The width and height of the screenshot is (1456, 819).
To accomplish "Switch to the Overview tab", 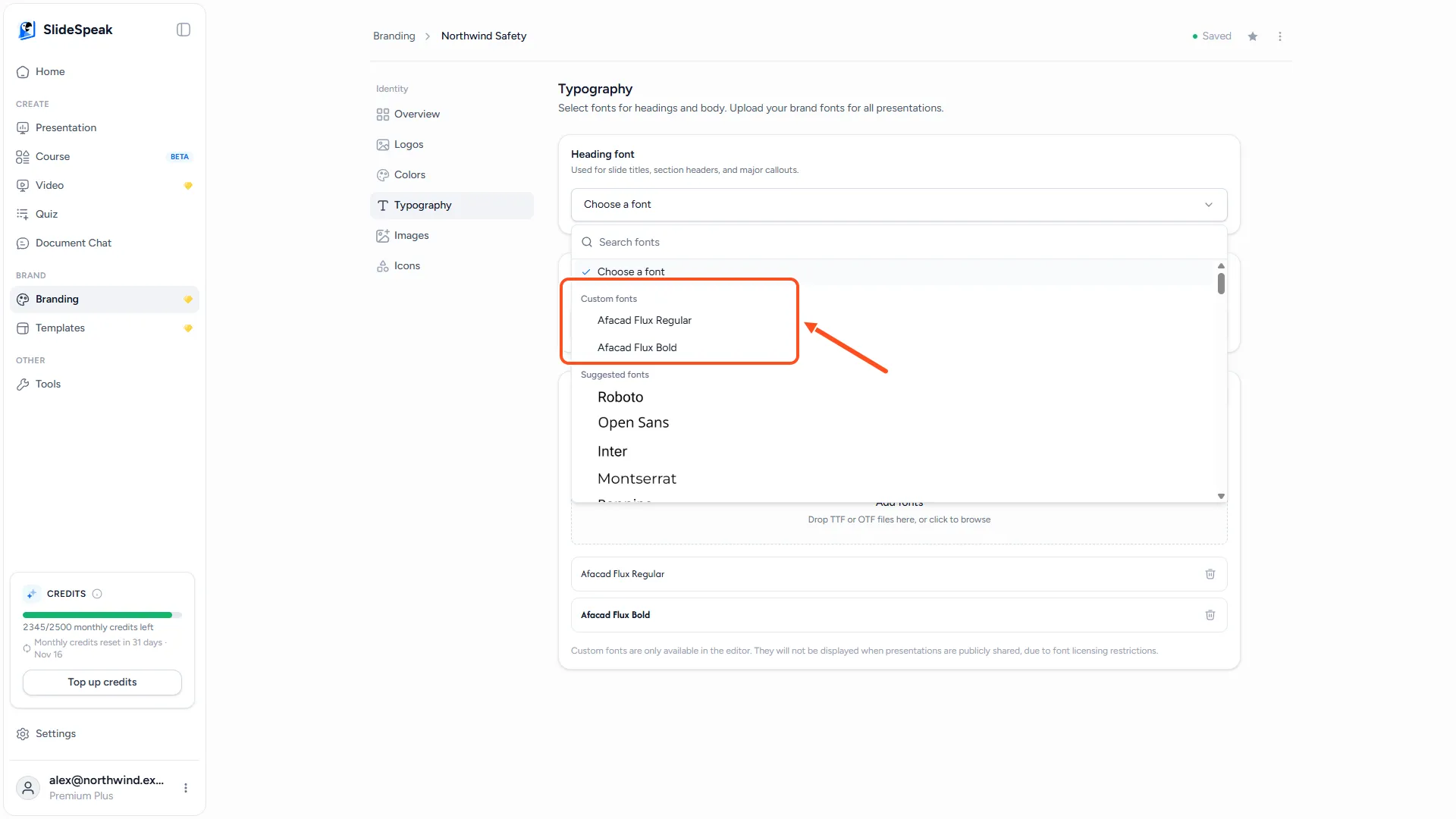I will point(452,115).
